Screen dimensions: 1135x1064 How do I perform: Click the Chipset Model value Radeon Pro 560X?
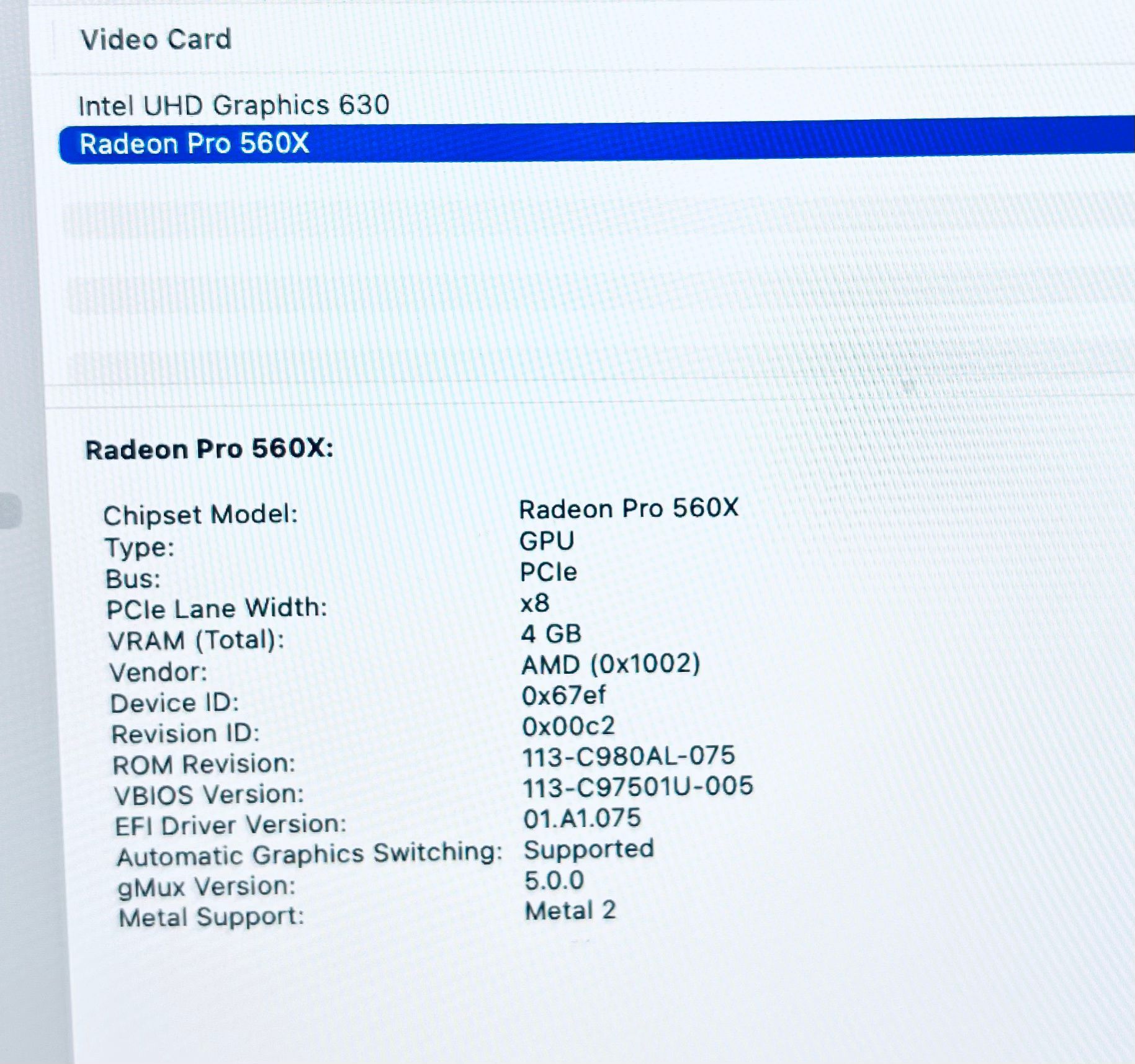pyautogui.click(x=628, y=509)
